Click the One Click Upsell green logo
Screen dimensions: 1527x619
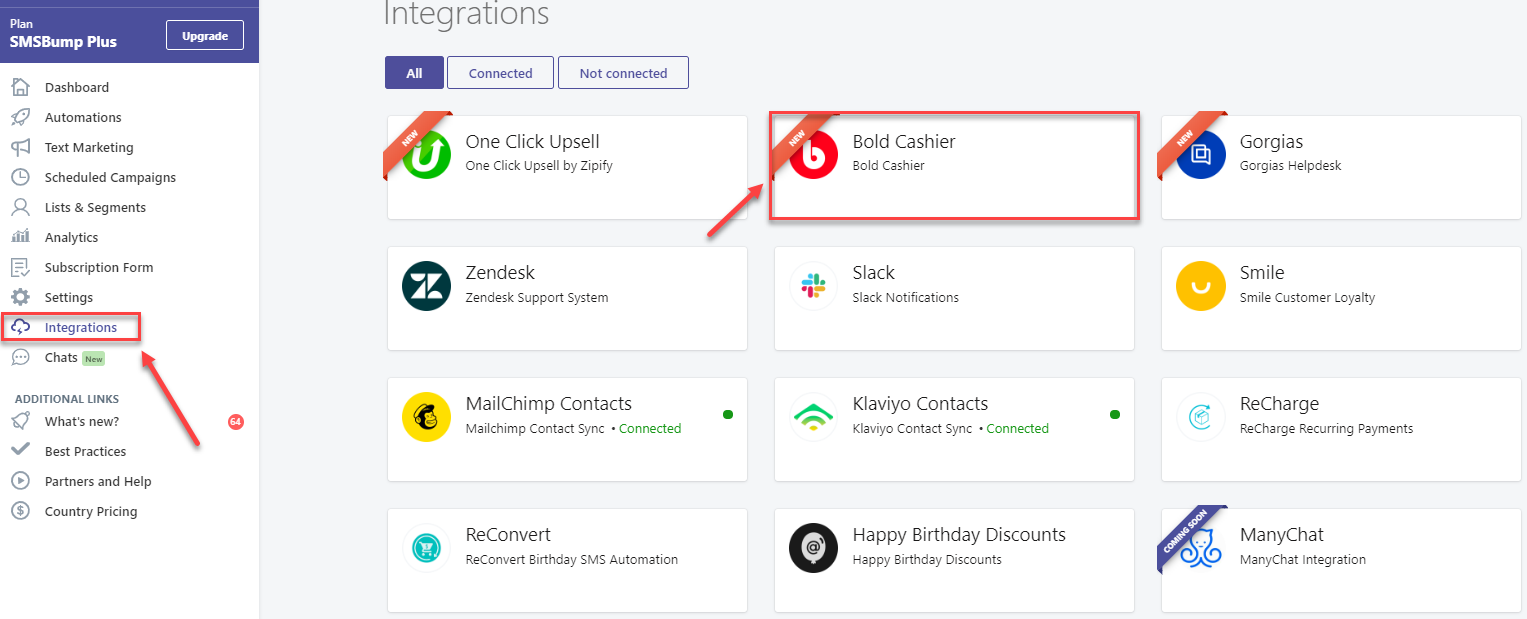tap(427, 155)
